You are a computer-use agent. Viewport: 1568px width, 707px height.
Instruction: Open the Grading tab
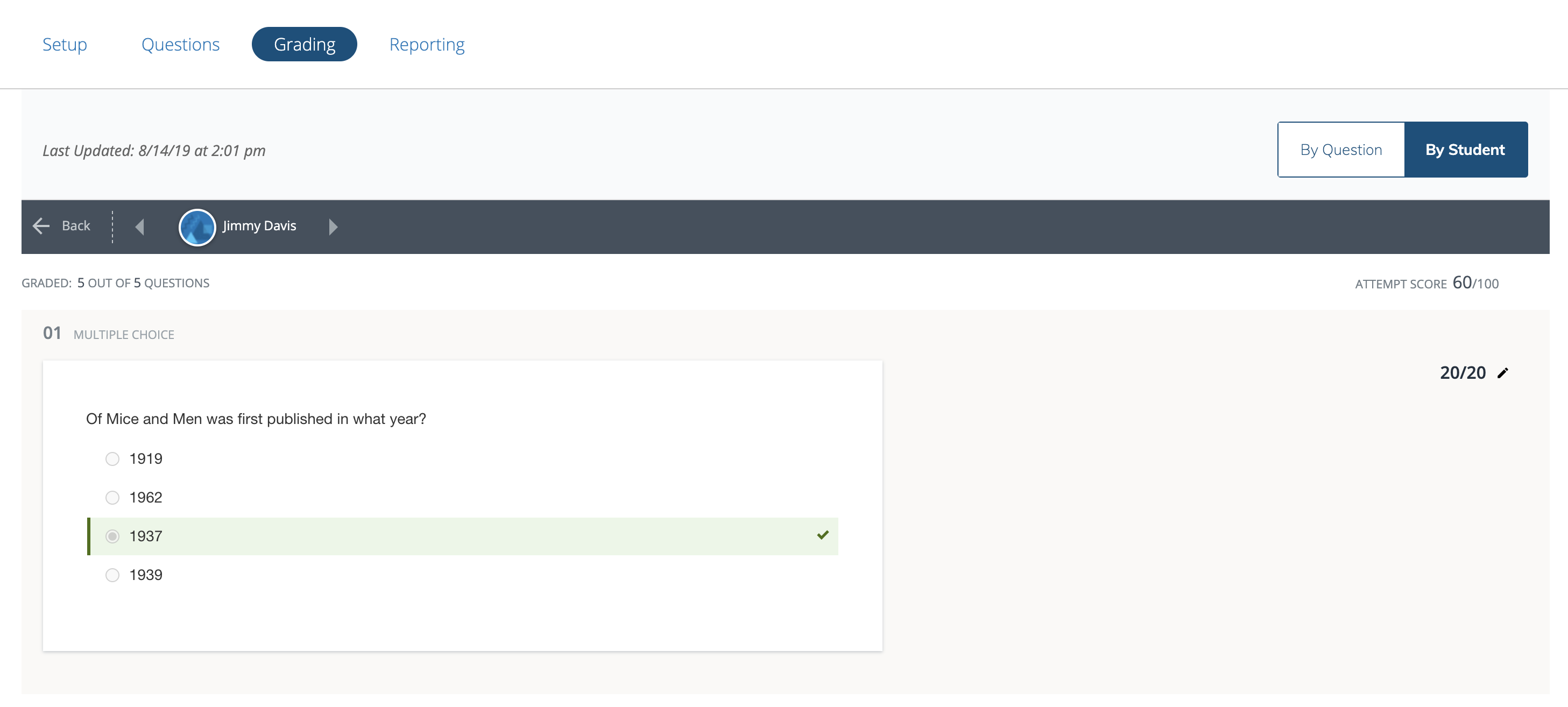(305, 45)
